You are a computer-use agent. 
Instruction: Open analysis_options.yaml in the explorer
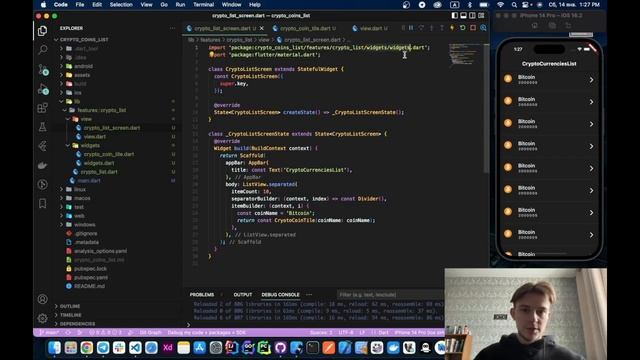(x=100, y=251)
